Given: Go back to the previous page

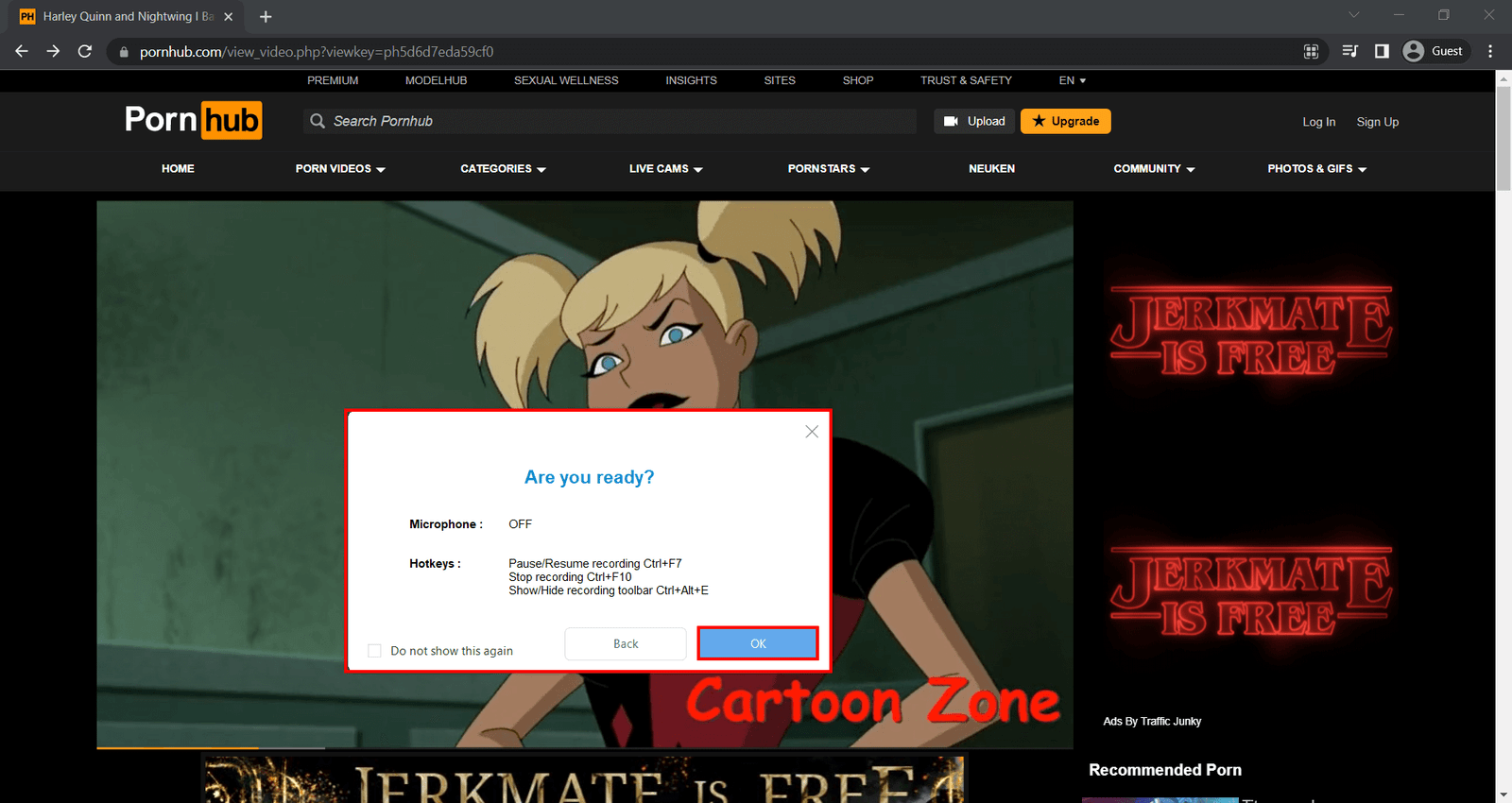Looking at the screenshot, I should click(x=22, y=51).
